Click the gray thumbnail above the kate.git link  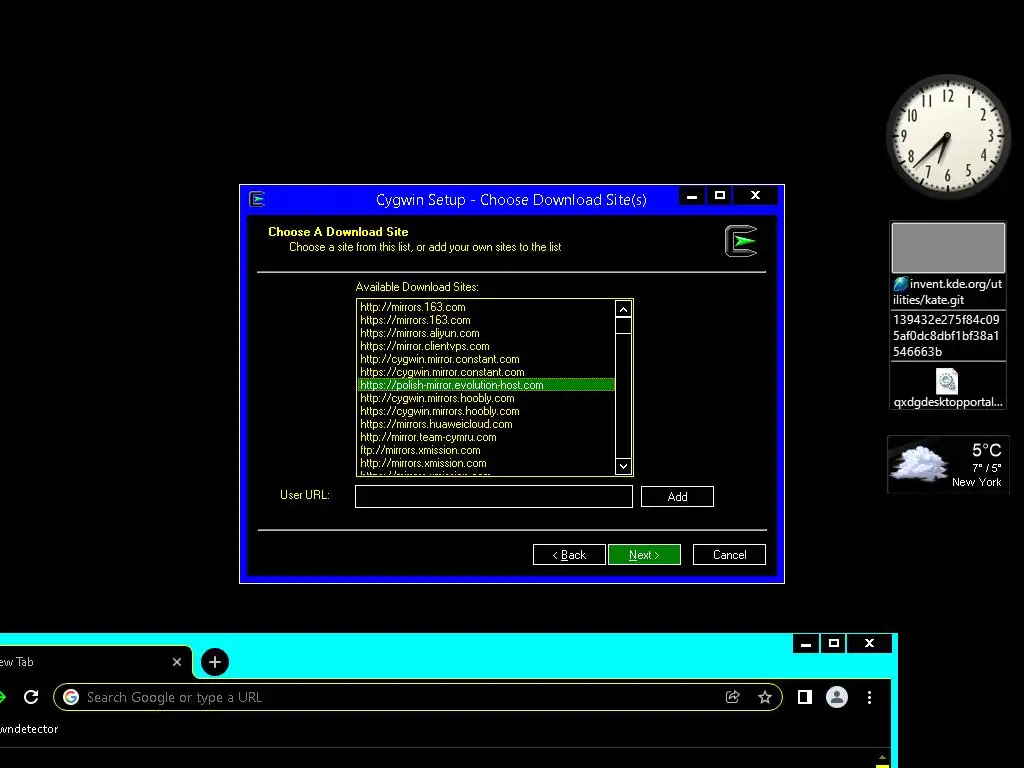pyautogui.click(x=948, y=248)
